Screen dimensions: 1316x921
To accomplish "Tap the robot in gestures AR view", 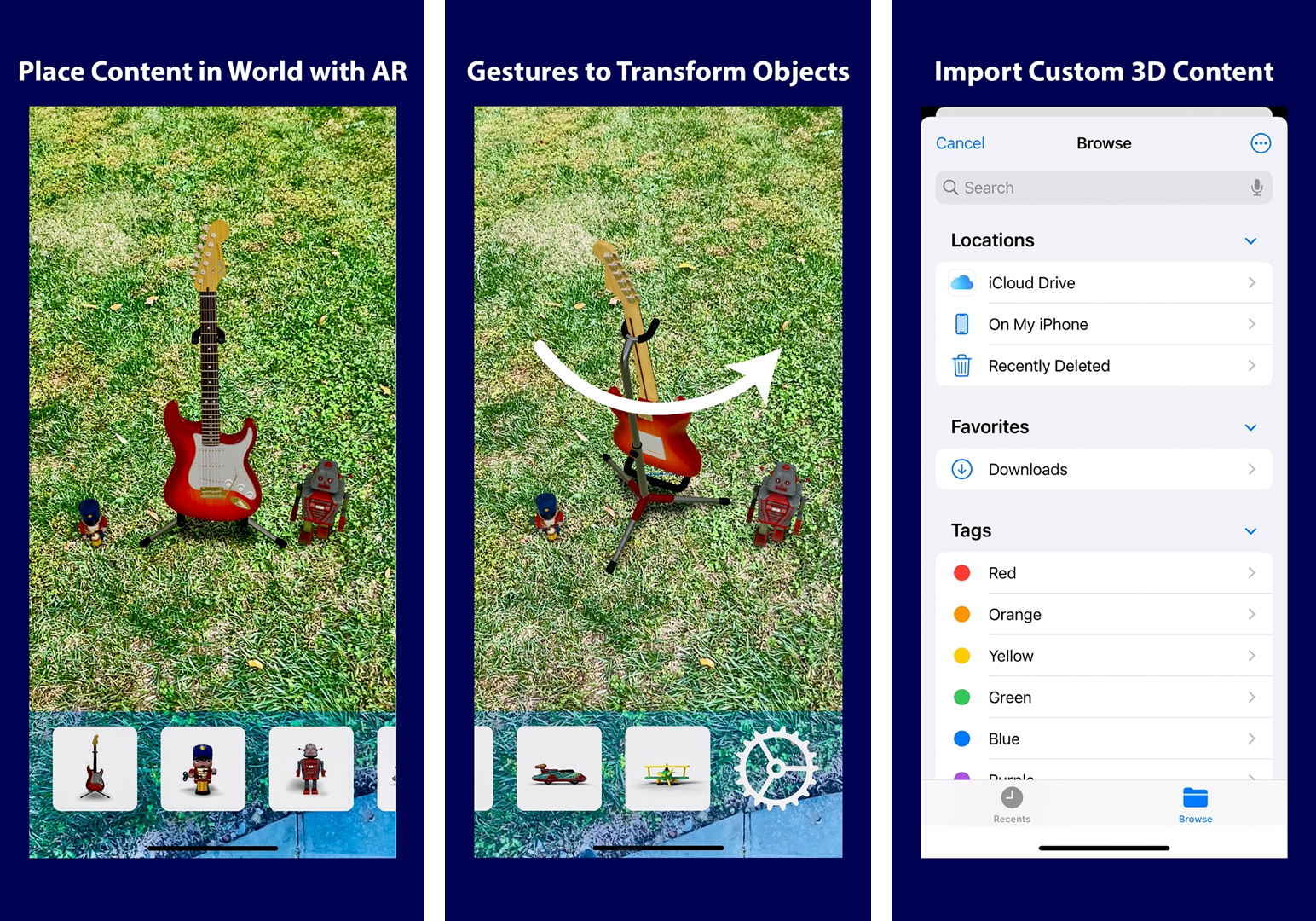I will coord(778,503).
